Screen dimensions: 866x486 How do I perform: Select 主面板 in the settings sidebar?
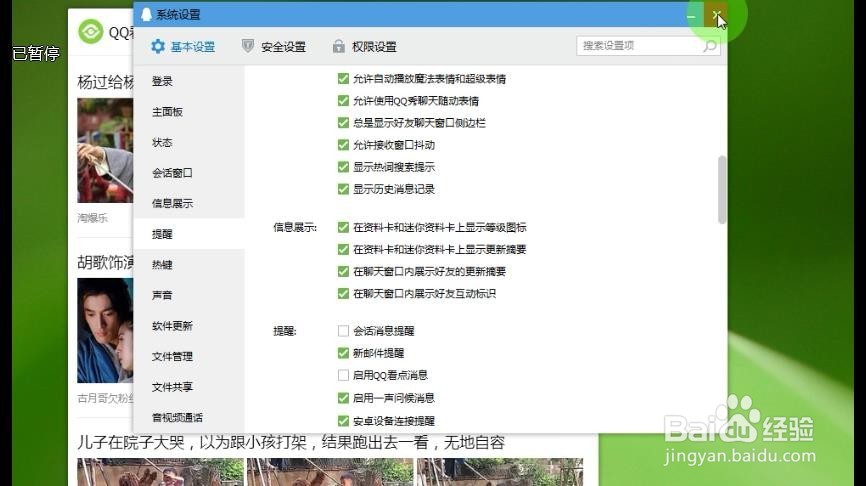coord(189,112)
